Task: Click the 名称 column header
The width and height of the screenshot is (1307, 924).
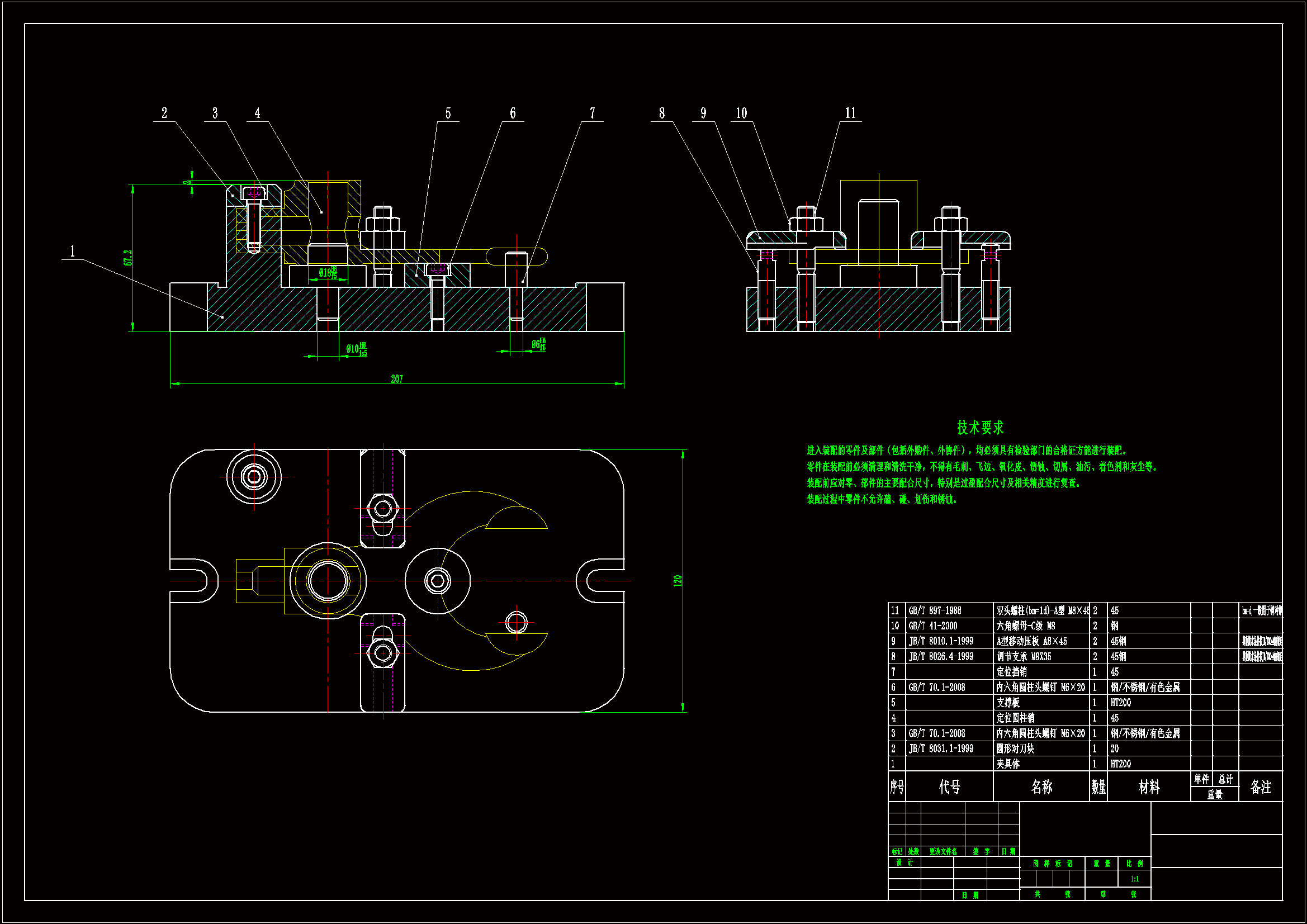Action: click(x=1041, y=788)
